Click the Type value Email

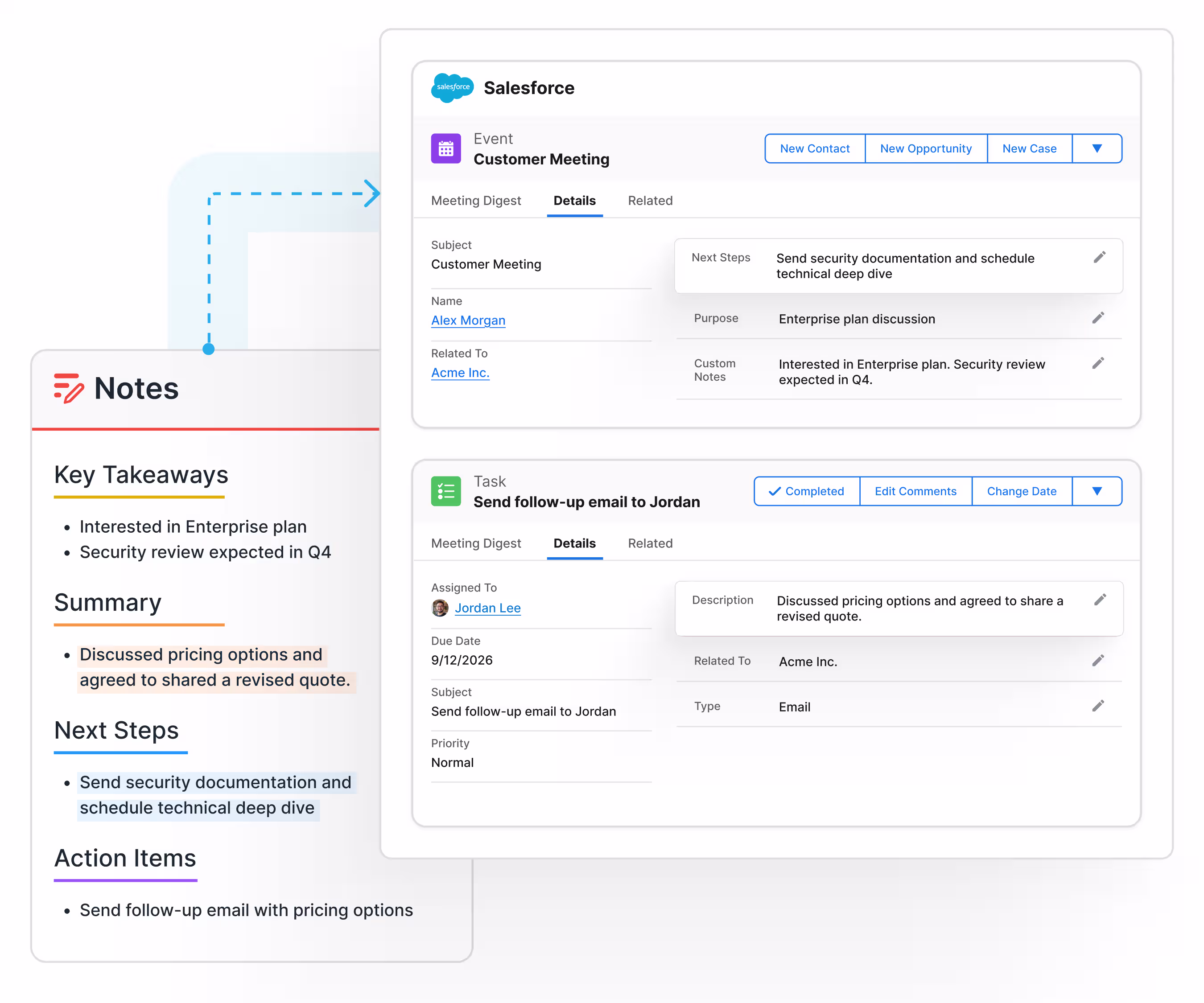(x=794, y=707)
